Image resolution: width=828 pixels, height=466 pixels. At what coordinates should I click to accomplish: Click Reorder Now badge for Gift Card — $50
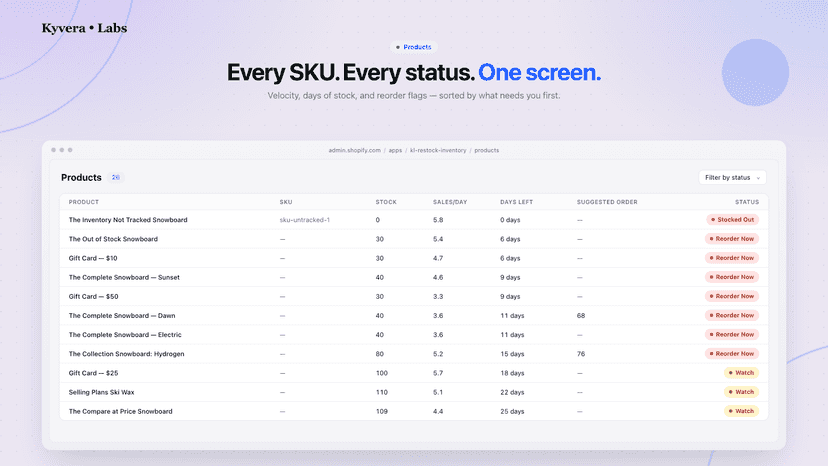[732, 296]
